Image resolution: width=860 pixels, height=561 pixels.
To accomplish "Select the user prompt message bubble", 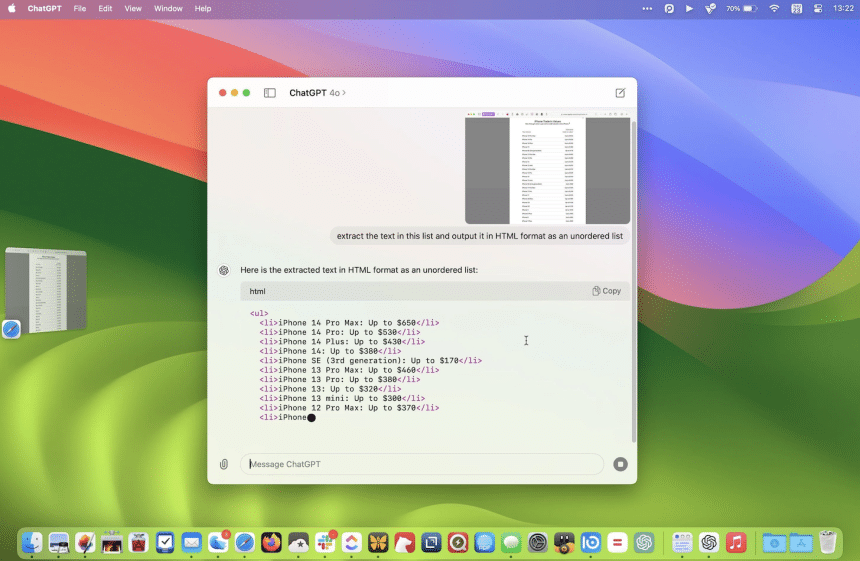I will click(479, 236).
